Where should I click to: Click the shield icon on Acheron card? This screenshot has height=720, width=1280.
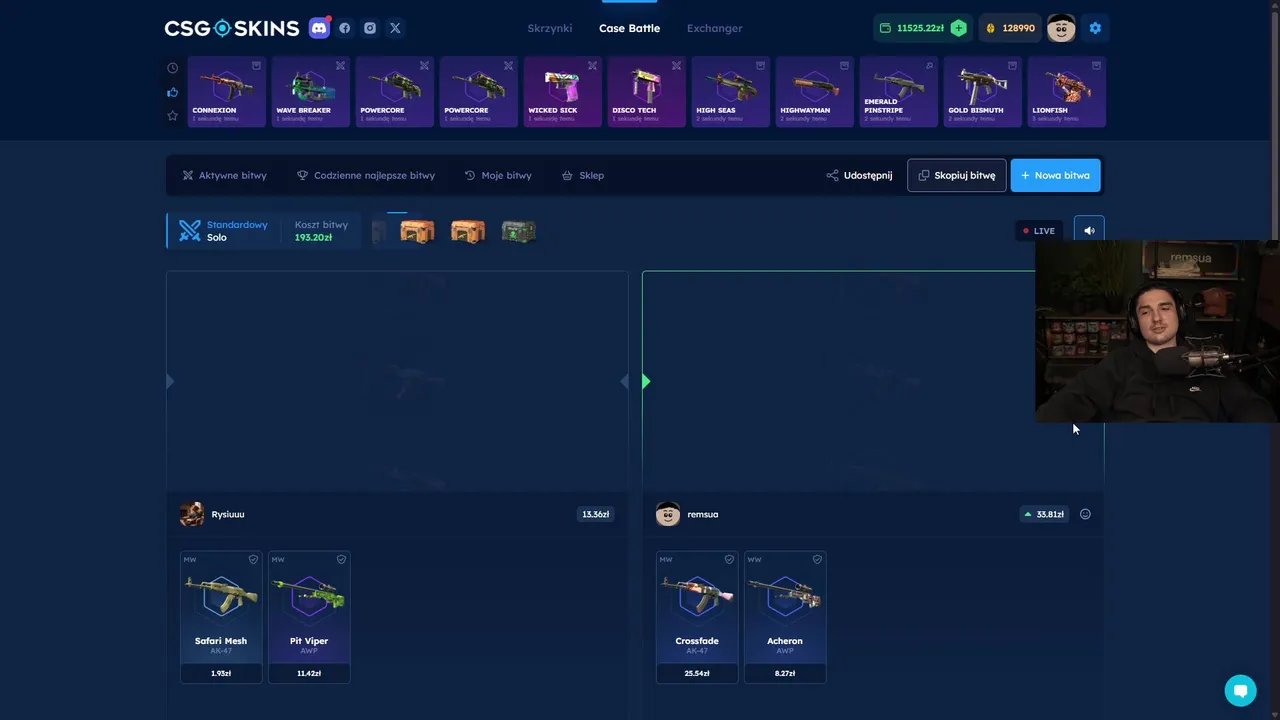(x=817, y=560)
